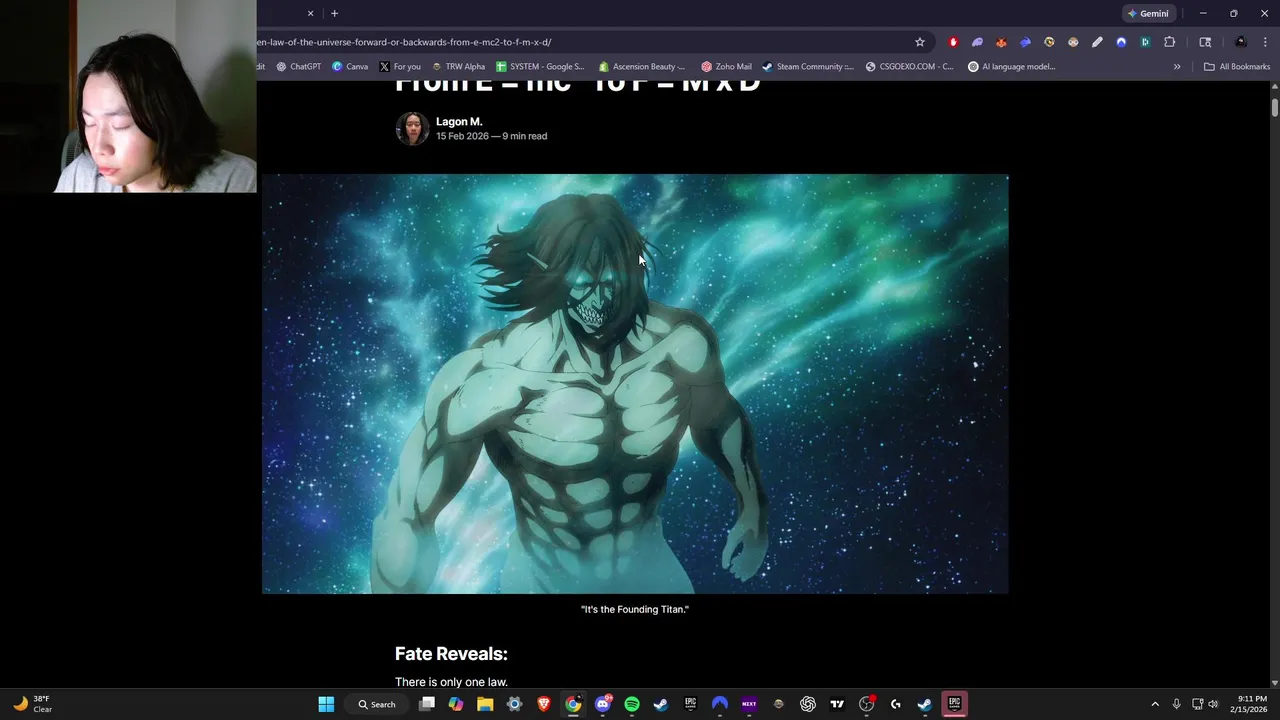Screen dimensions: 1280x720
Task: Show hidden system tray icons
Action: (1155, 704)
